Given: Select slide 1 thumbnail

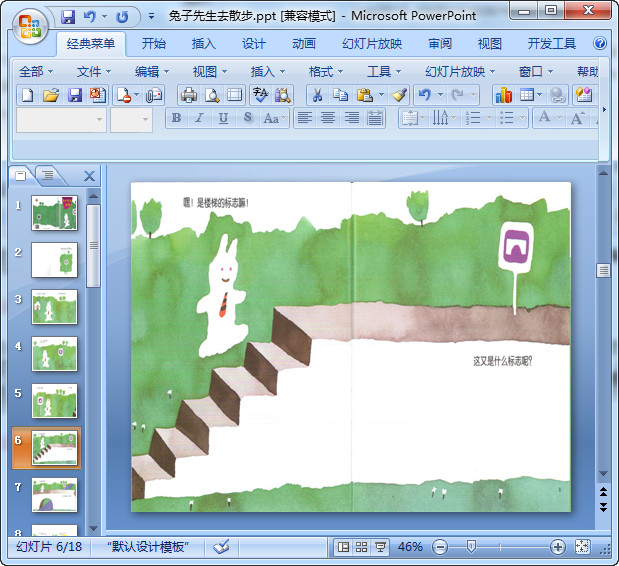Looking at the screenshot, I should [54, 213].
